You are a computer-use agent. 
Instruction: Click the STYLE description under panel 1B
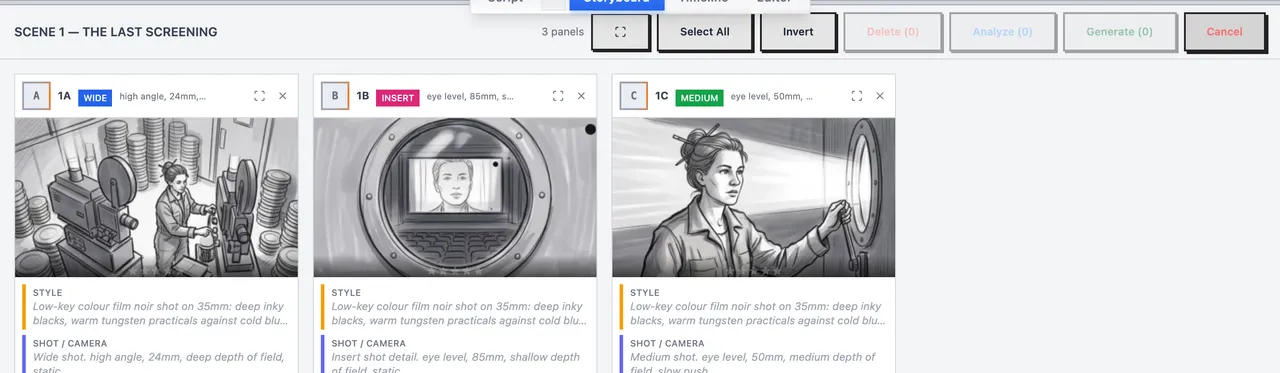coord(459,314)
